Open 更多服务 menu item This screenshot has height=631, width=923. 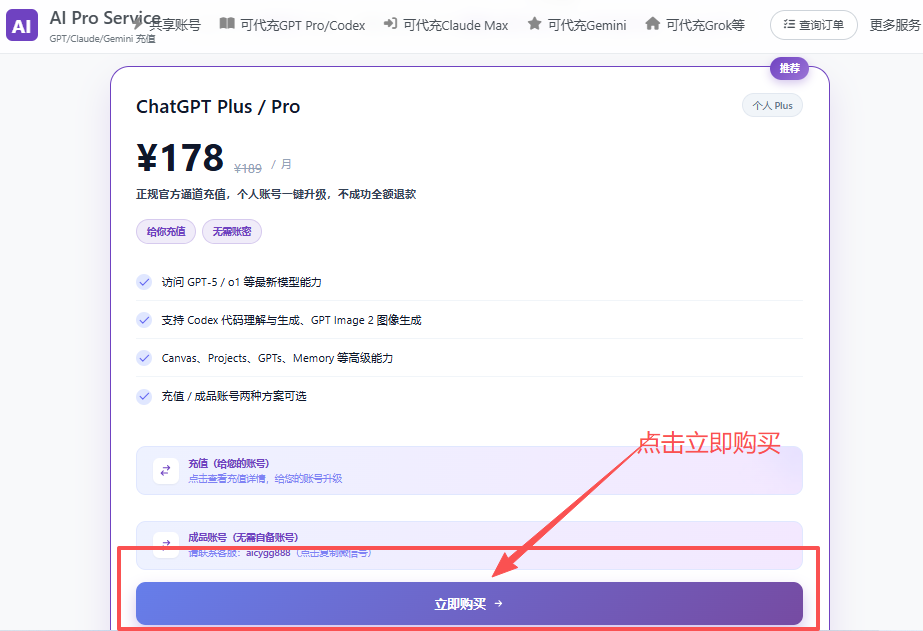tap(895, 25)
